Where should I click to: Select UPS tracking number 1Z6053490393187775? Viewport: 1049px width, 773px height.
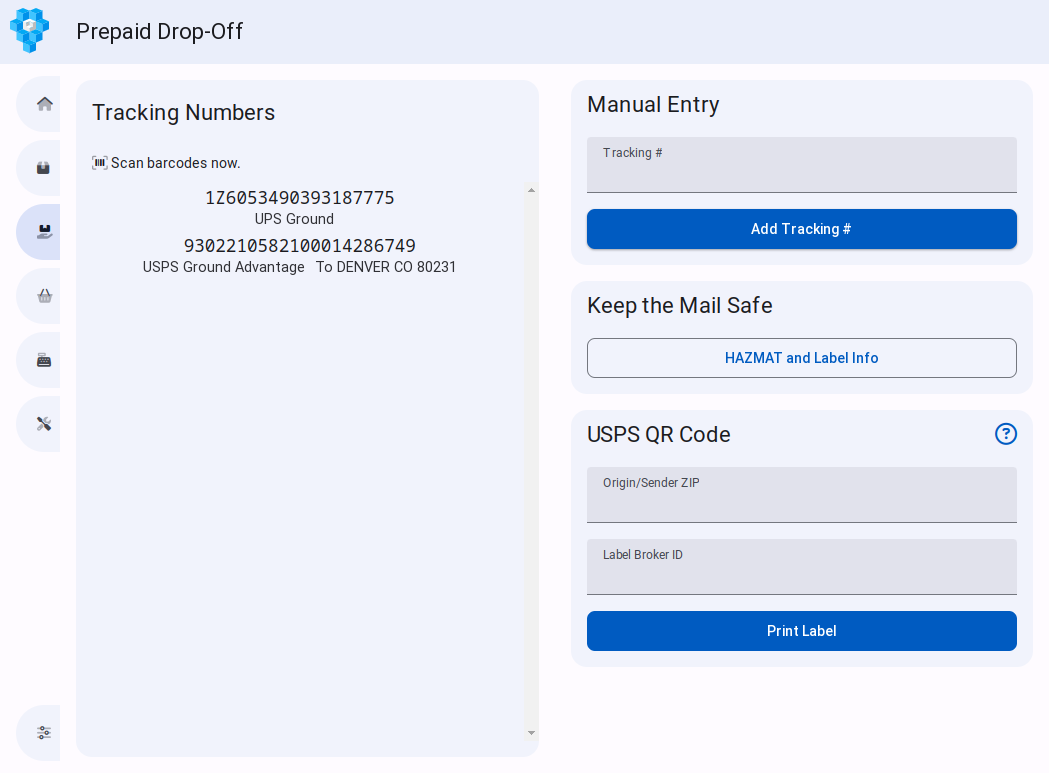299,198
